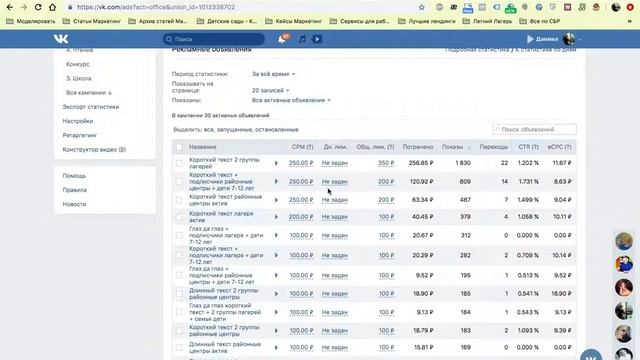Screen dimensions: 640x360
Task: Open '3. Школа' campaign in sidebar
Action: [78, 78]
